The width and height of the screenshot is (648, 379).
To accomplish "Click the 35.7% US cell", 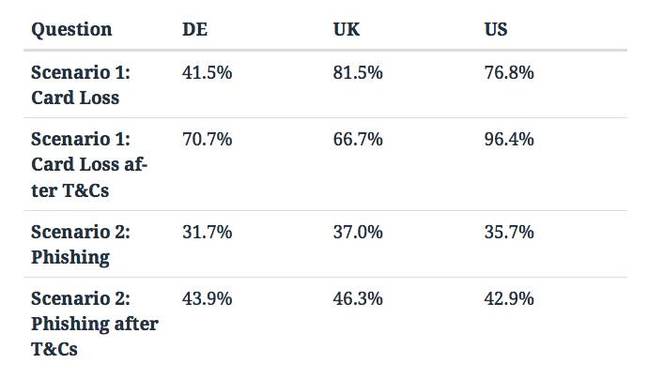I will coord(509,232).
